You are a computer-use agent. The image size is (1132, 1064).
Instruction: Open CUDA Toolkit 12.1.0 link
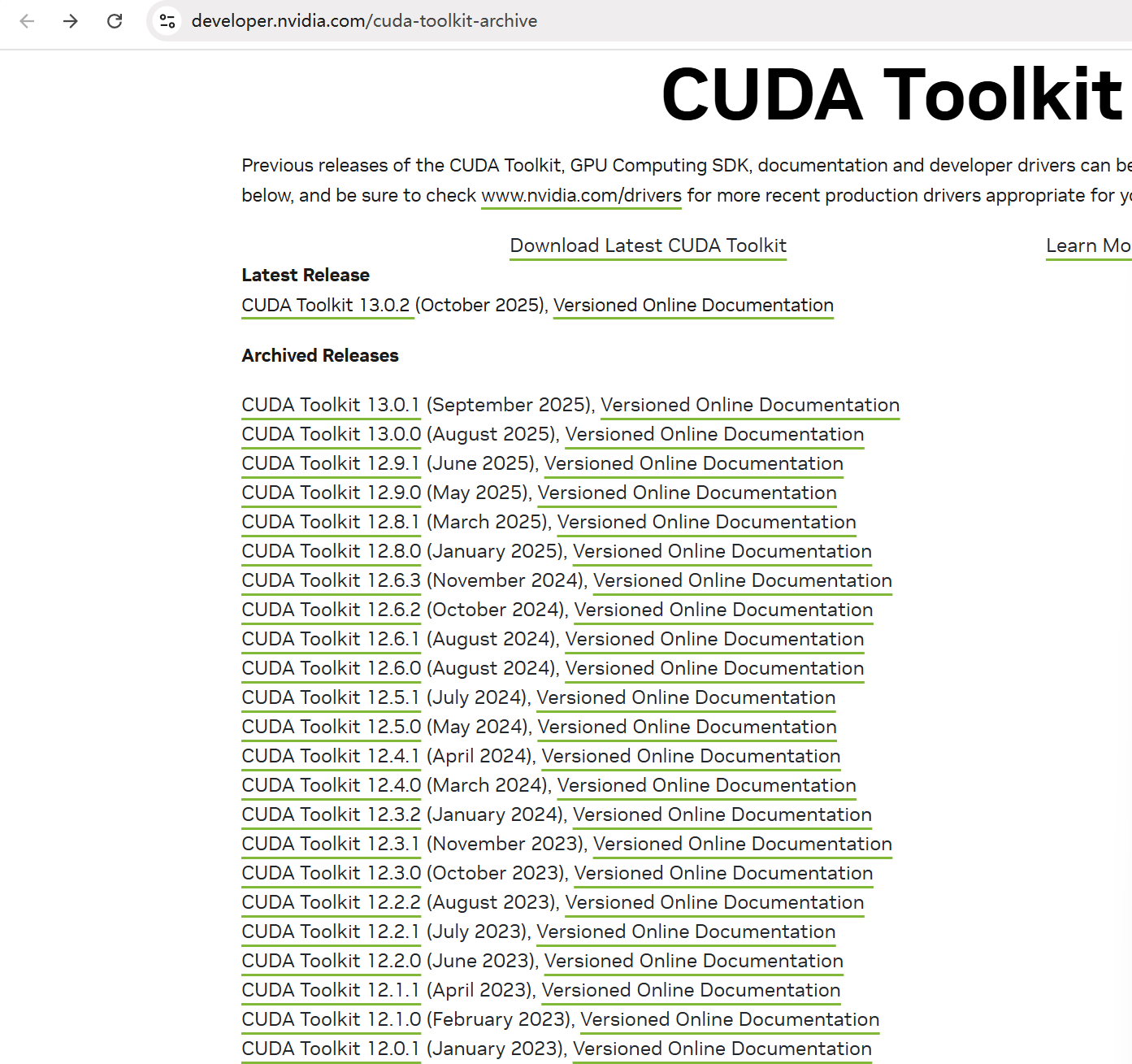click(x=331, y=1020)
